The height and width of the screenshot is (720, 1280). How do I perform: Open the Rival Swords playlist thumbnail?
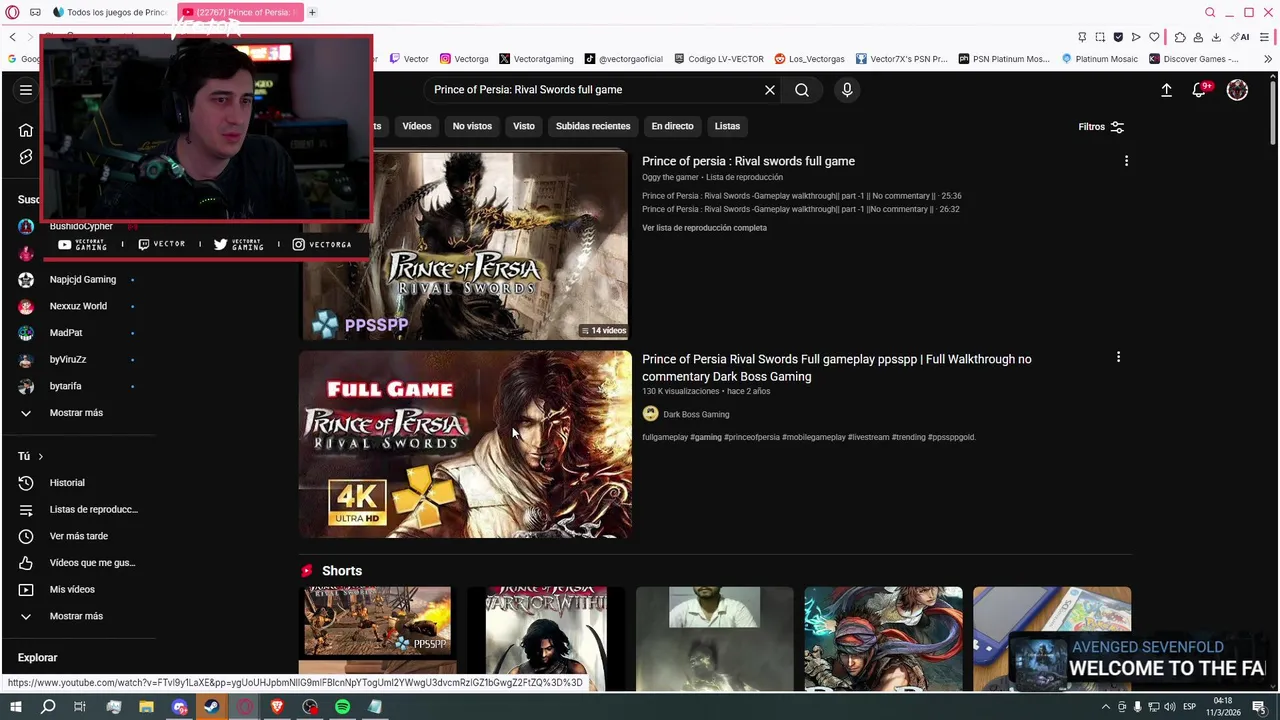[x=465, y=246]
